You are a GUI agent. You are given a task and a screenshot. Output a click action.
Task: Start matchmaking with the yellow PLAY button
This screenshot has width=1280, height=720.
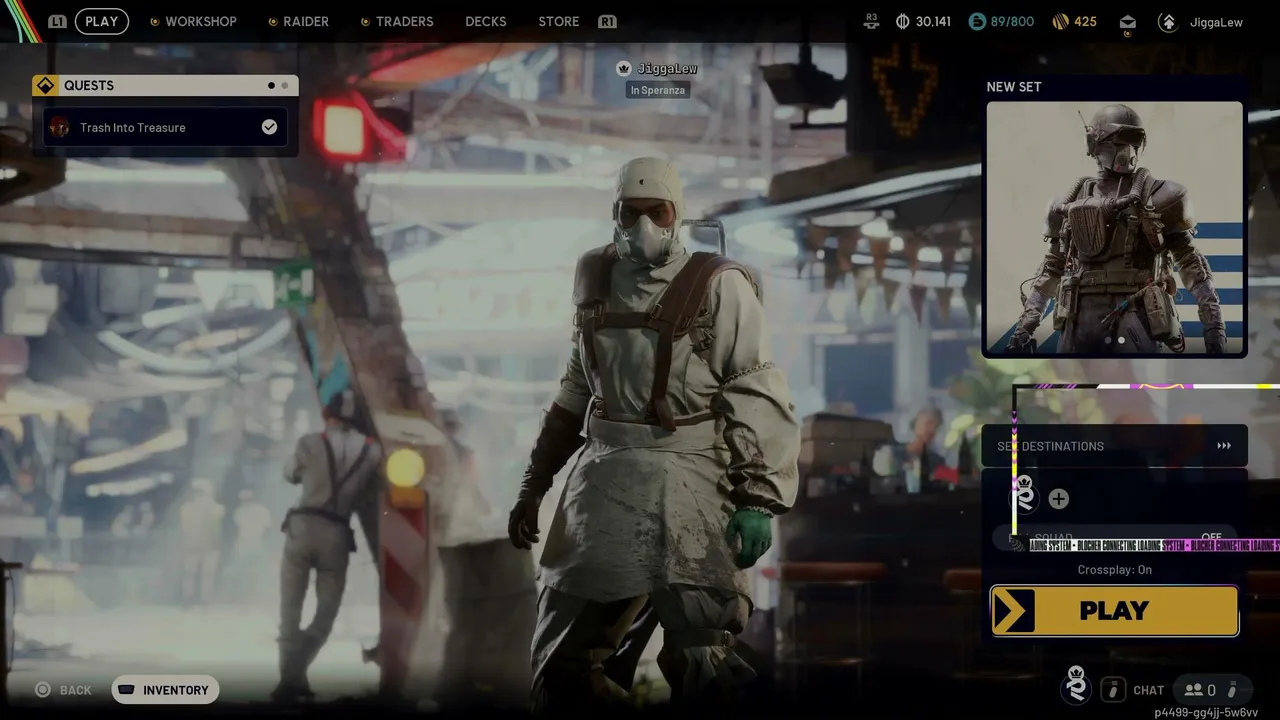(x=1114, y=611)
